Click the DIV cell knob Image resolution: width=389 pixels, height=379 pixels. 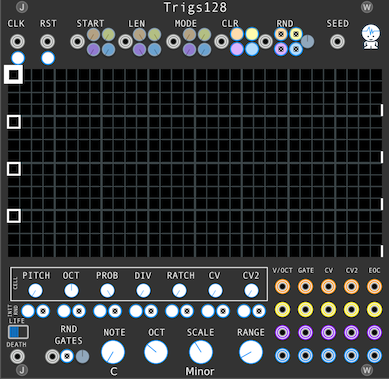tap(143, 291)
